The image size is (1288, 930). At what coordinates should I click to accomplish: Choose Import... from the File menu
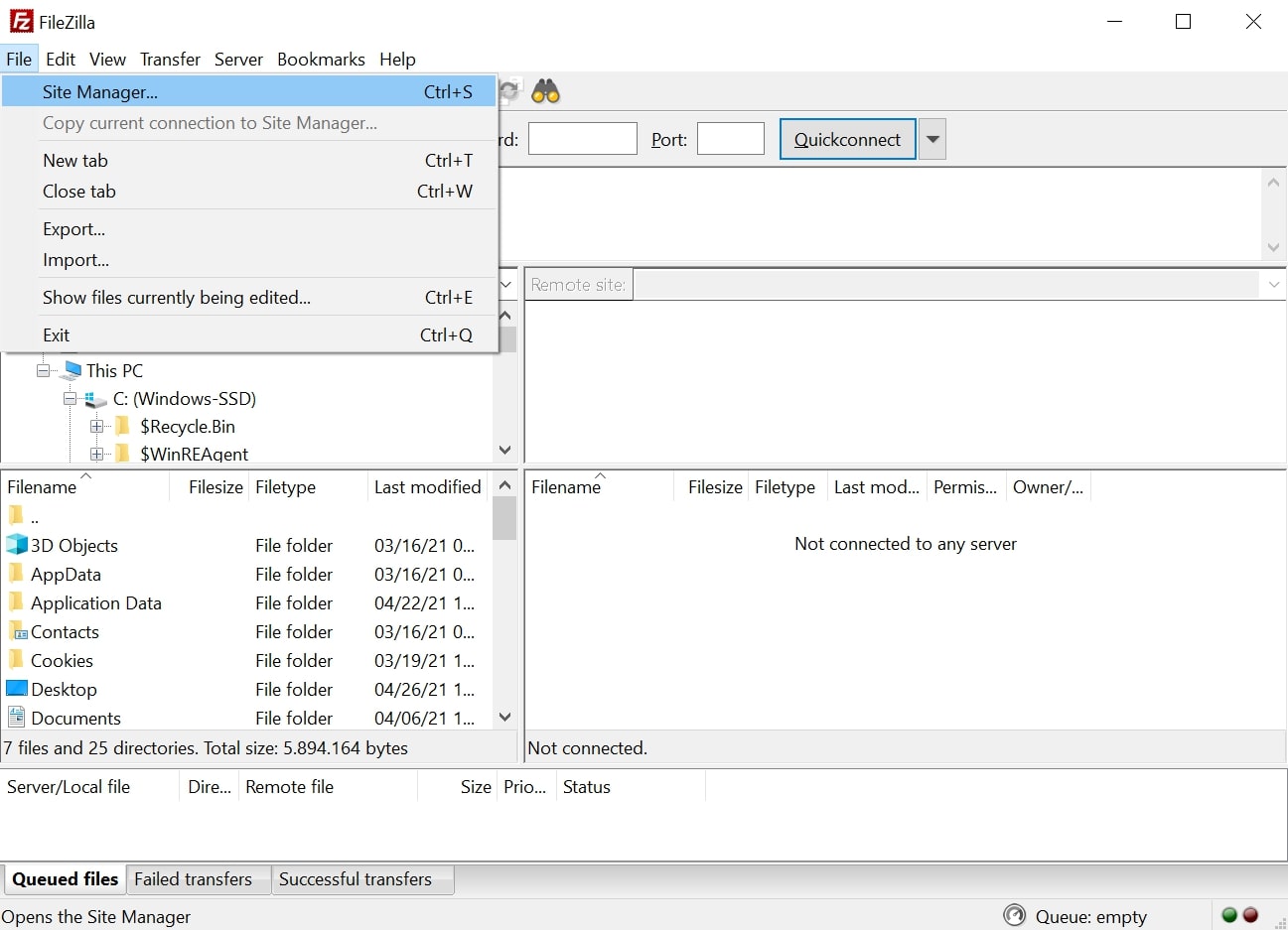click(x=249, y=259)
